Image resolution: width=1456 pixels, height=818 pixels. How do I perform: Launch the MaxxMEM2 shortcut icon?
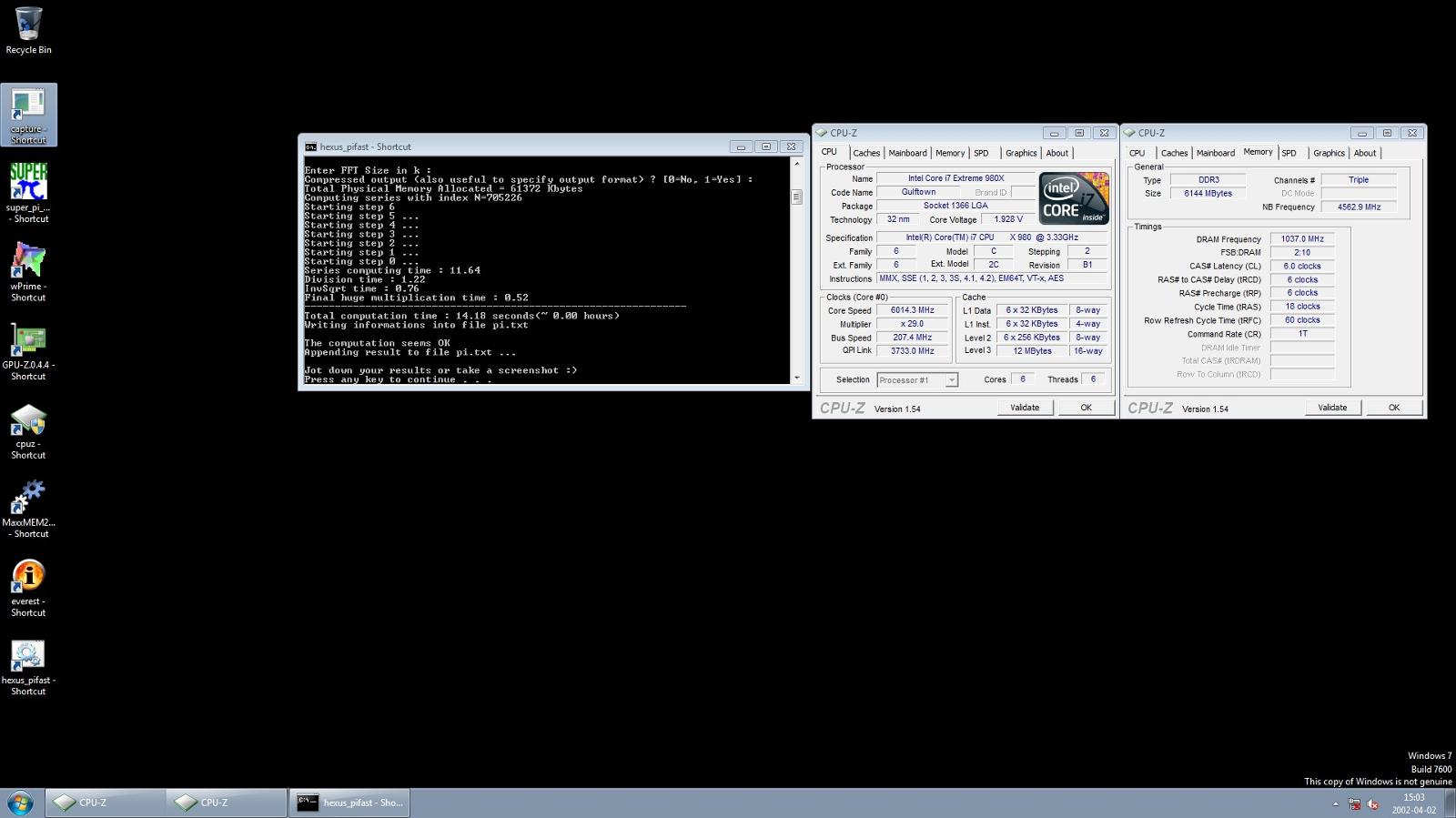pos(28,508)
